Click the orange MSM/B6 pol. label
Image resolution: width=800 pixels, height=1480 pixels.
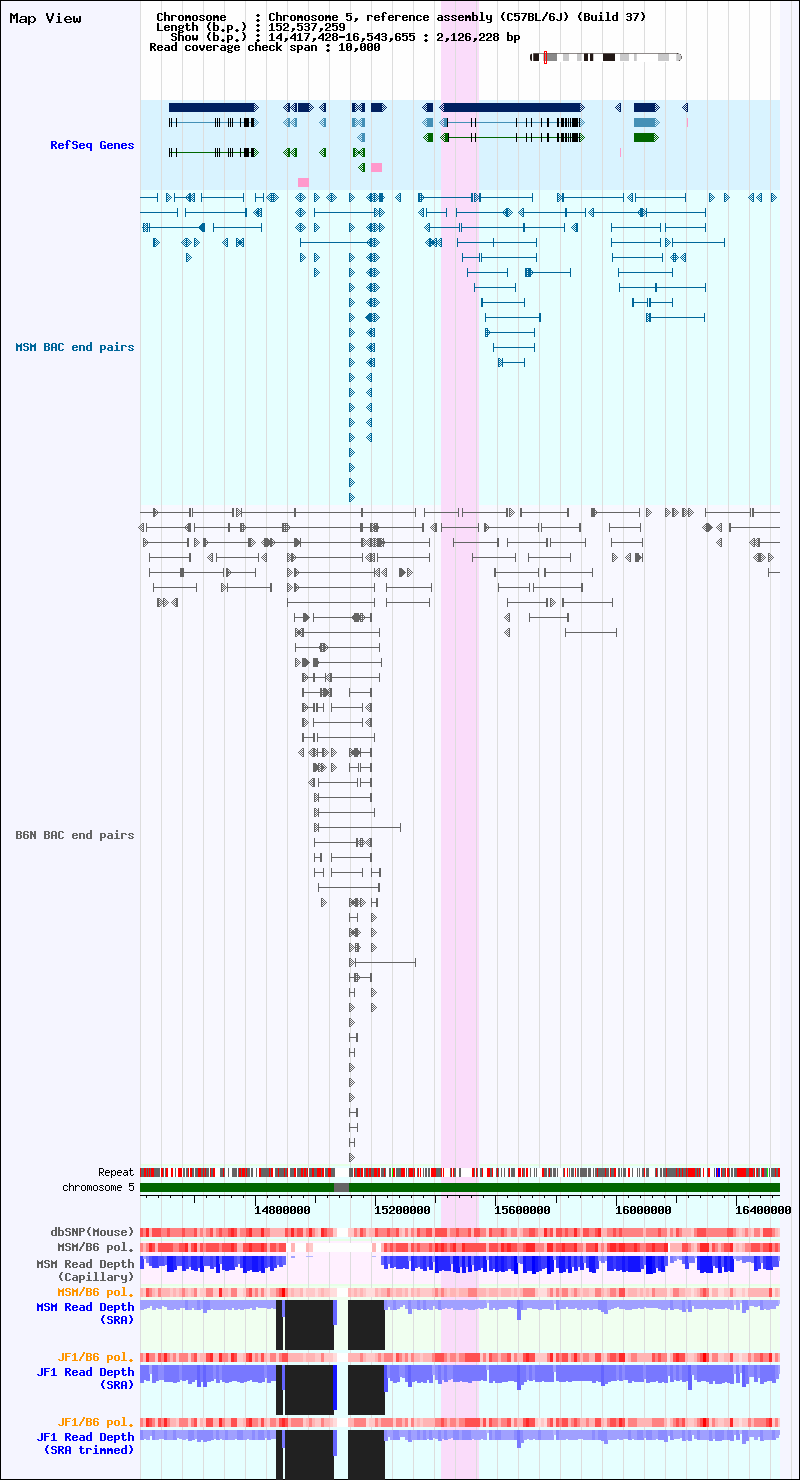pos(96,1292)
